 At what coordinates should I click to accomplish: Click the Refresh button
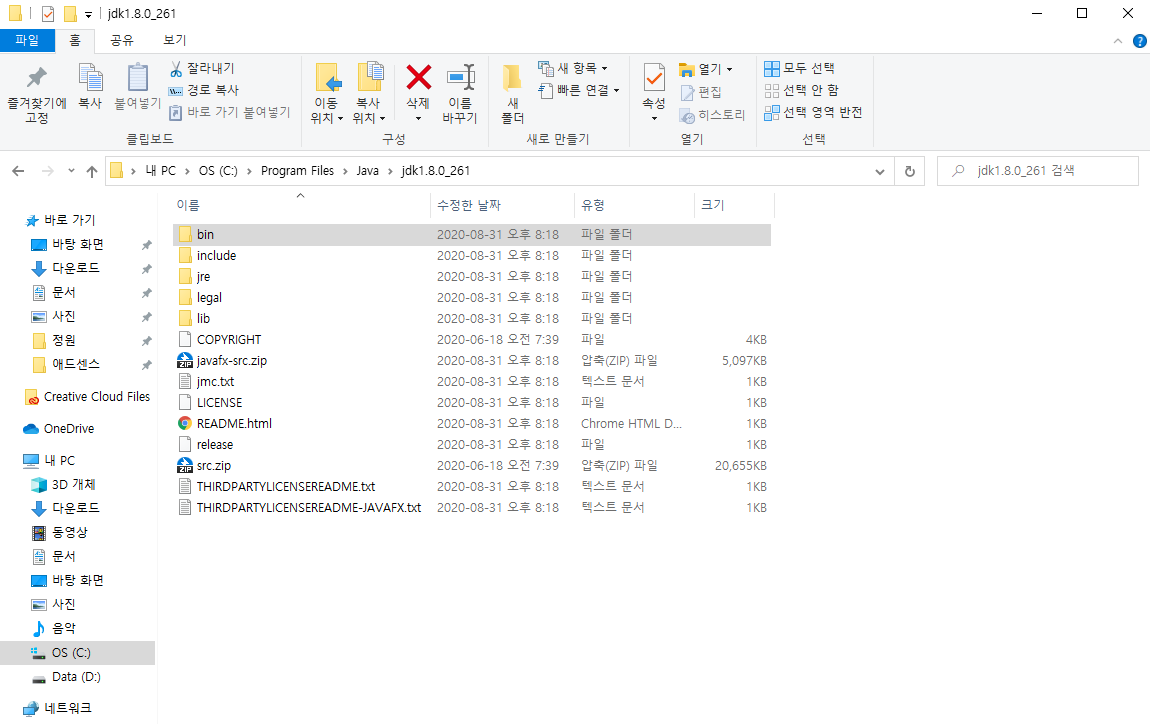(909, 171)
